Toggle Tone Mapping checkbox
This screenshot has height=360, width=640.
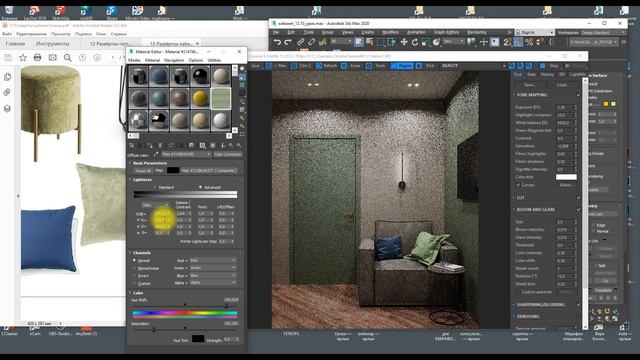pyautogui.click(x=578, y=95)
